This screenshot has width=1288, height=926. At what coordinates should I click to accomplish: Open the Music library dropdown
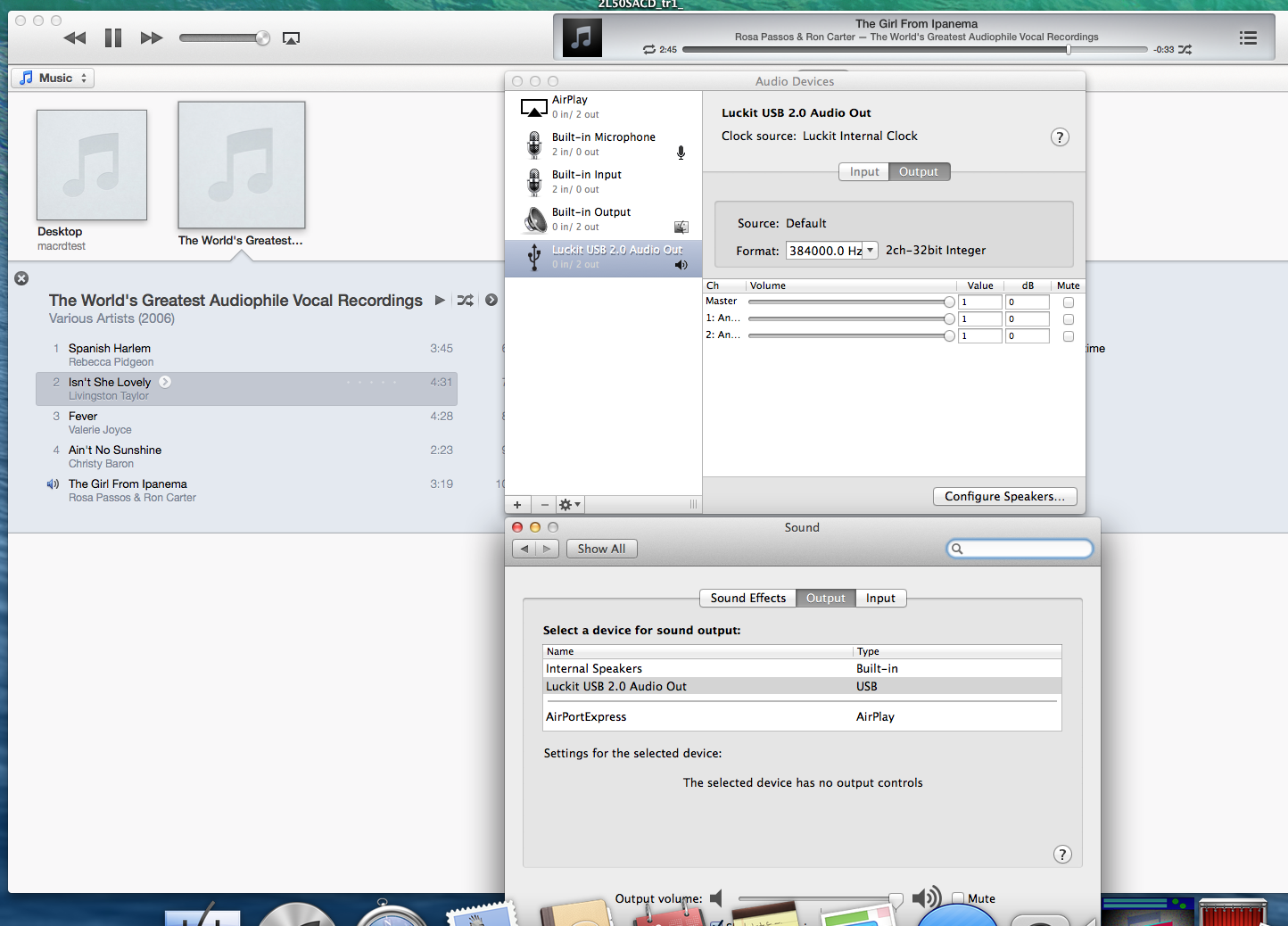pyautogui.click(x=53, y=78)
